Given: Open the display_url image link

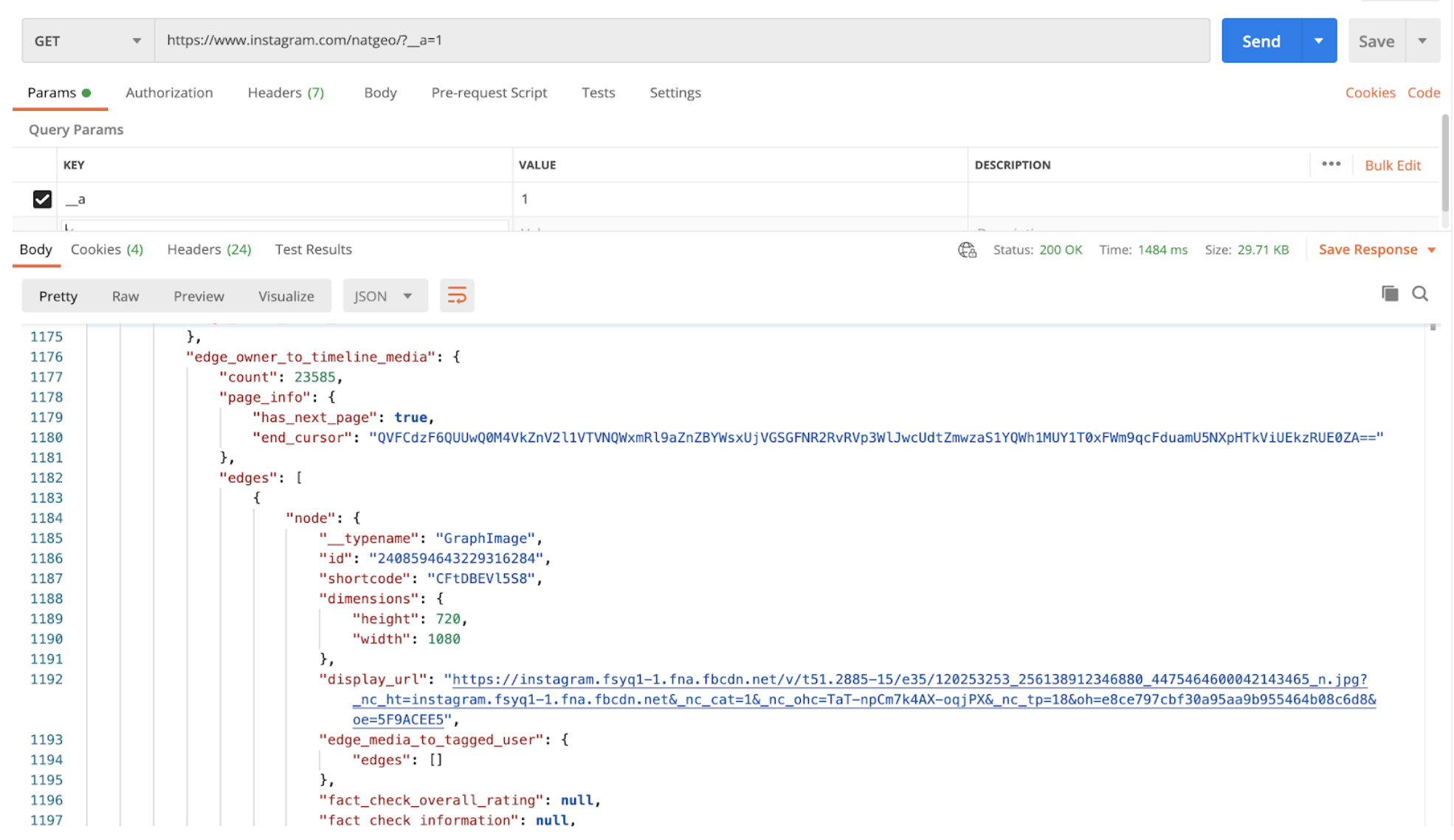Looking at the screenshot, I should click(864, 700).
